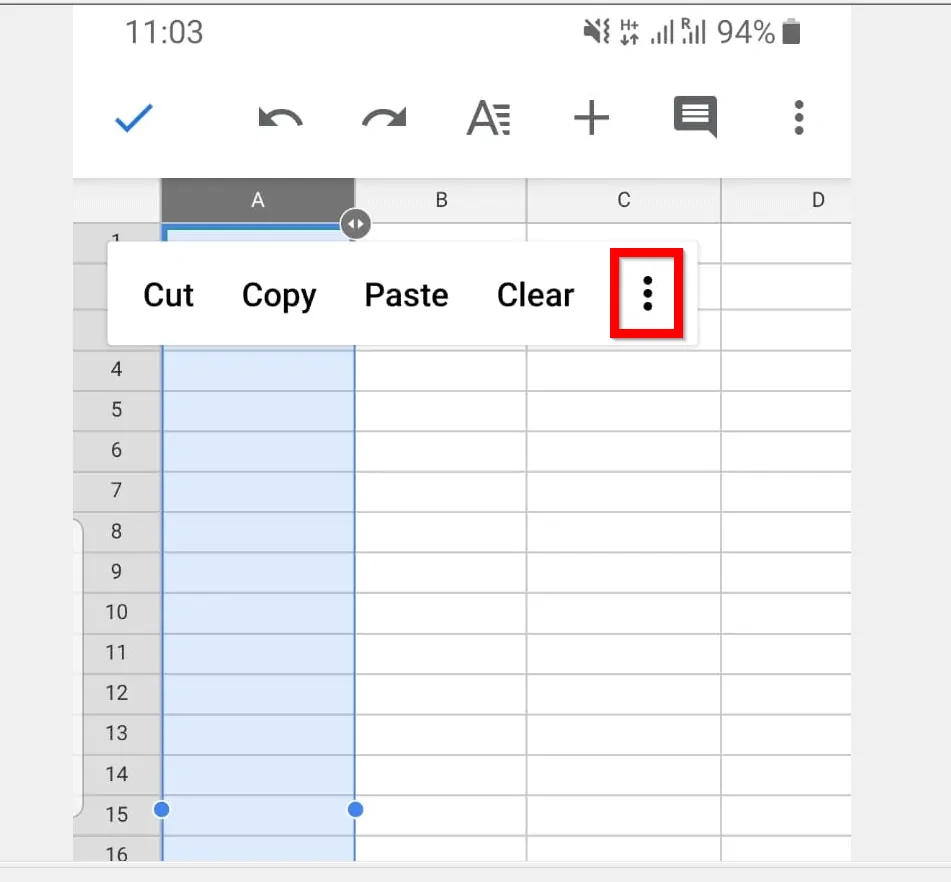
Task: Select column D header
Action: click(x=817, y=200)
